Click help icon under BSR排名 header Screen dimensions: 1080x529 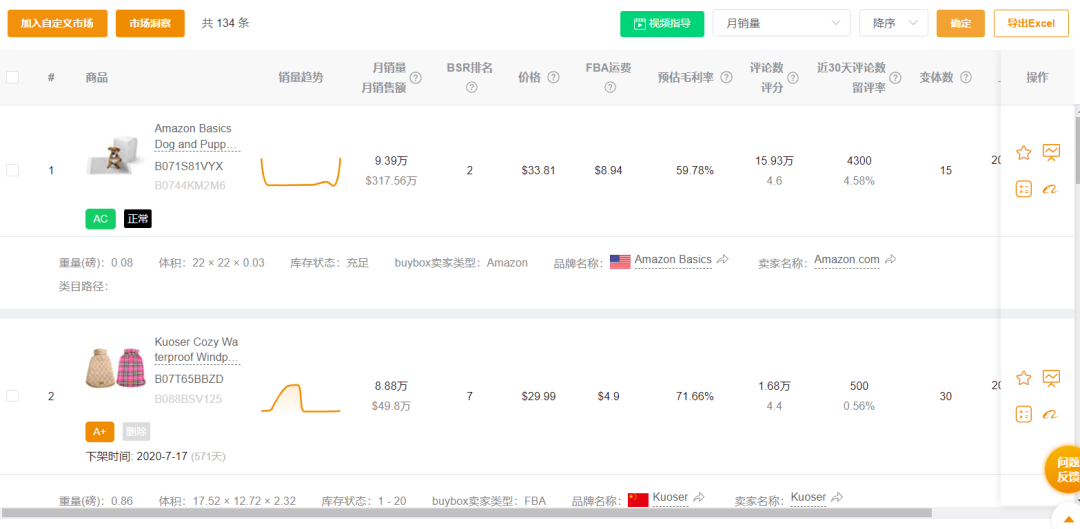point(472,87)
